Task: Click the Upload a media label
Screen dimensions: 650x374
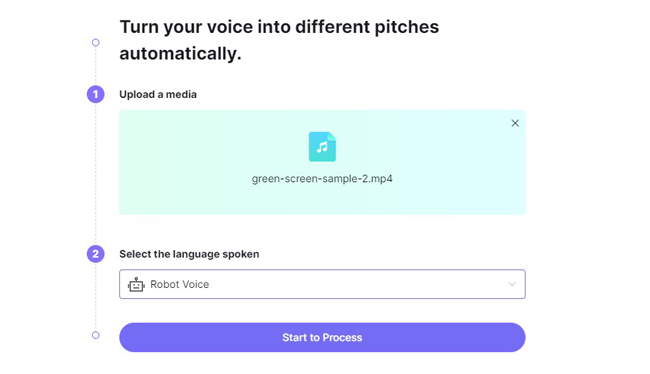Action: coord(158,95)
